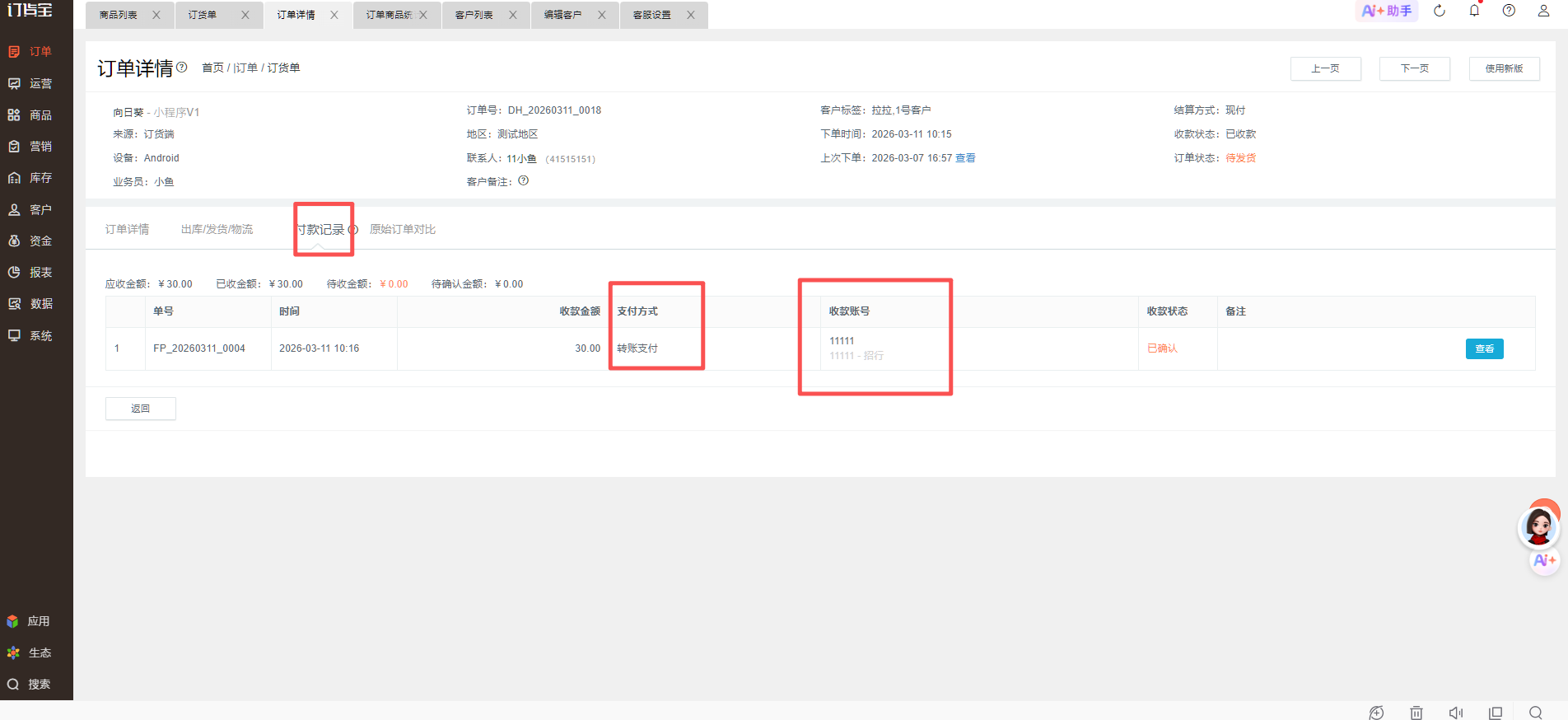Click 查看 link next to 上次下单
This screenshot has width=1568, height=720.
[x=965, y=158]
